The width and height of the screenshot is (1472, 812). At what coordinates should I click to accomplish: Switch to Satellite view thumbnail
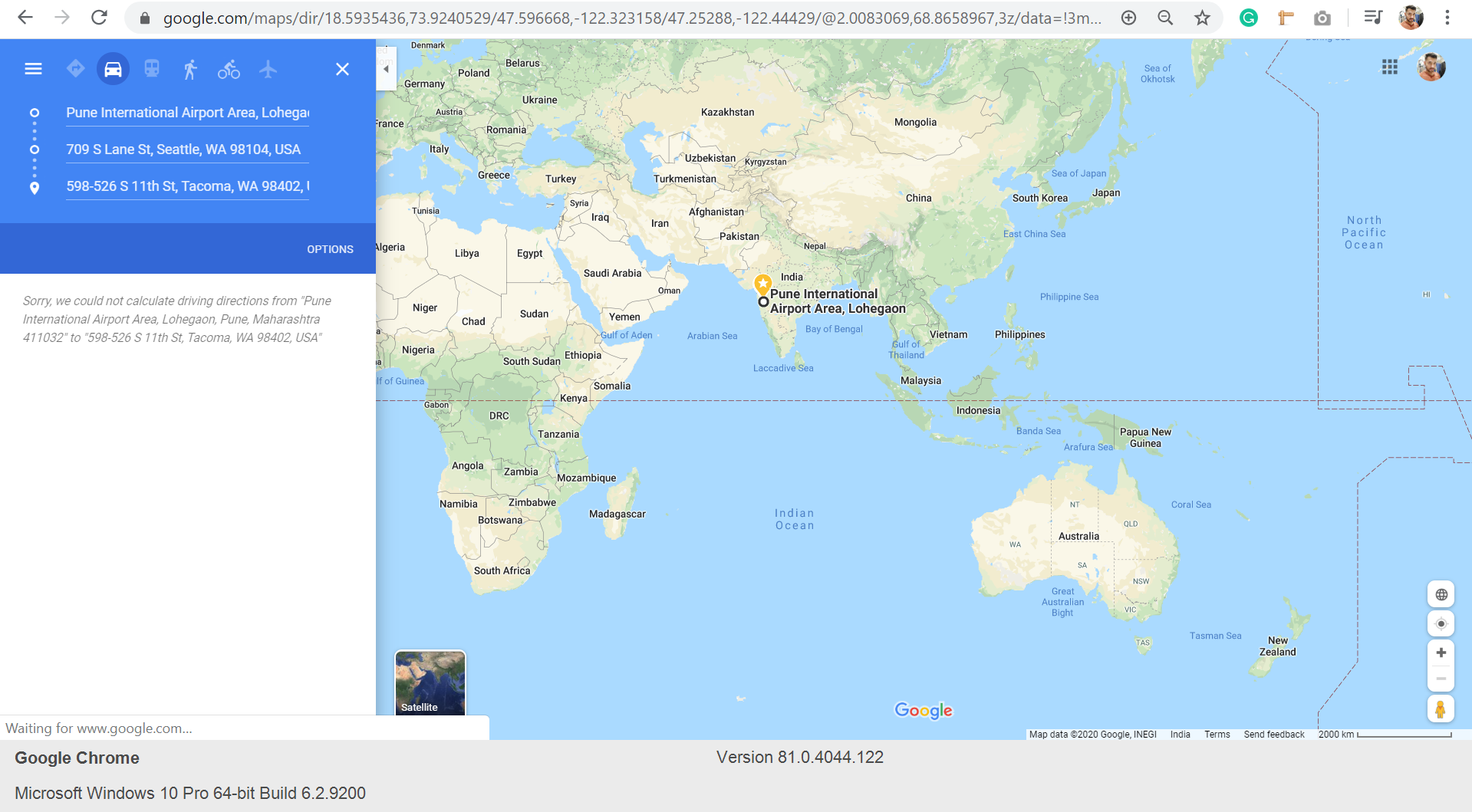point(430,682)
